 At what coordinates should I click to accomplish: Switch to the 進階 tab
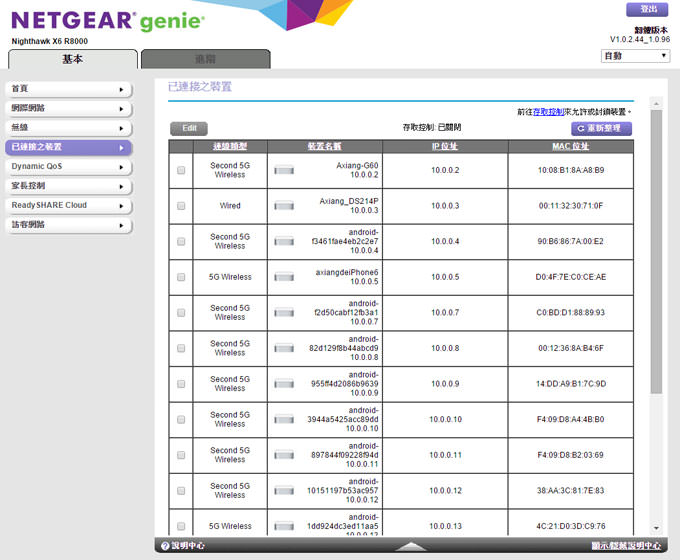click(206, 59)
